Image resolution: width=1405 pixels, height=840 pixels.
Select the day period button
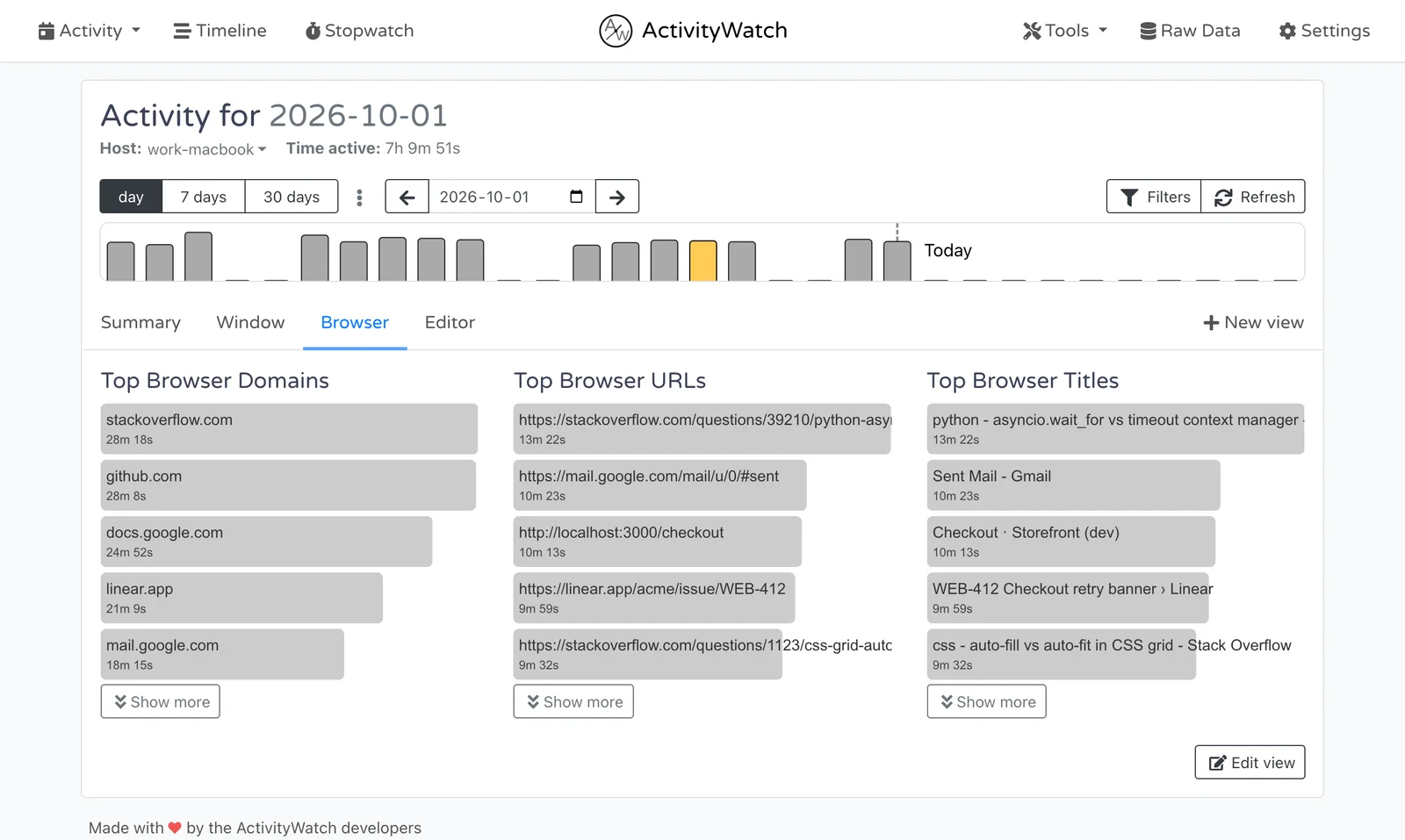131,197
